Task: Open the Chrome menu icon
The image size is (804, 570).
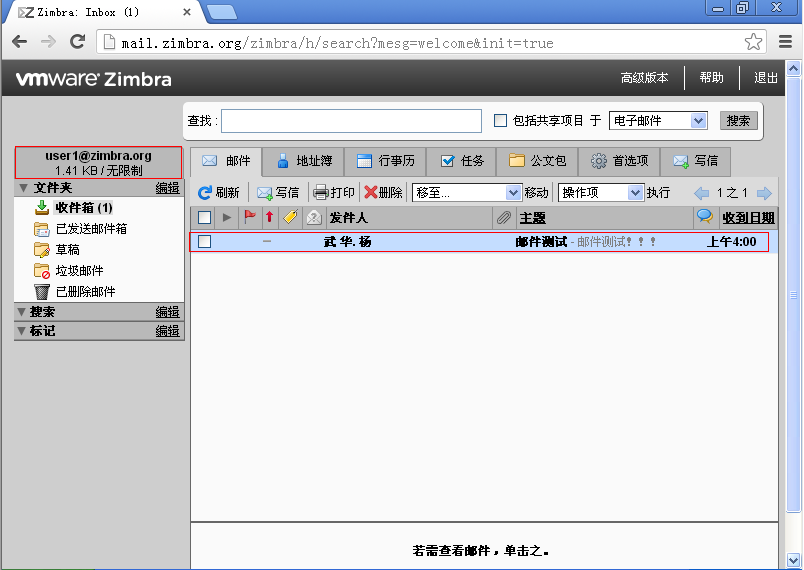Action: tap(785, 42)
